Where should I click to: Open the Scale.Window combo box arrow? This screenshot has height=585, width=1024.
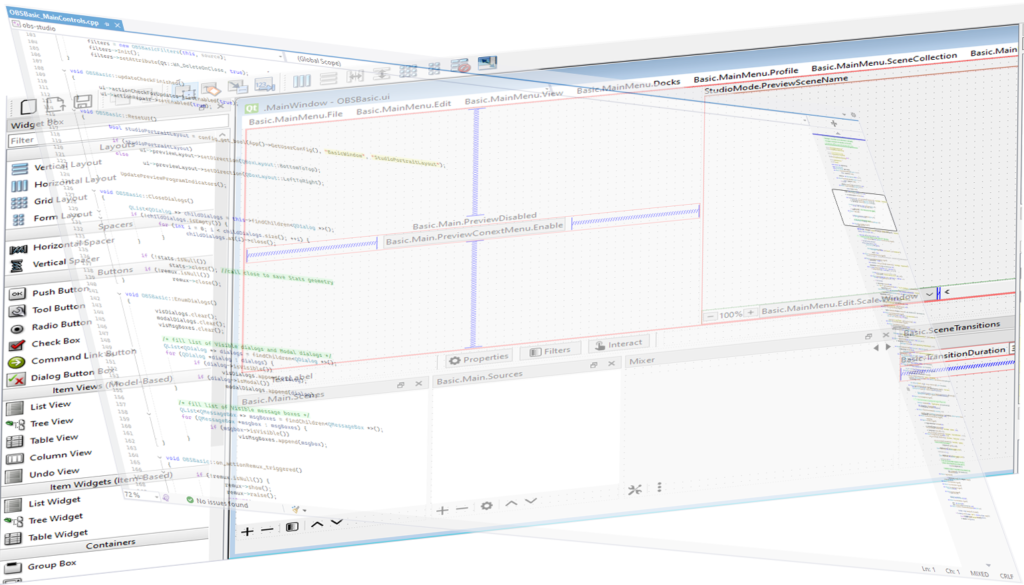929,294
